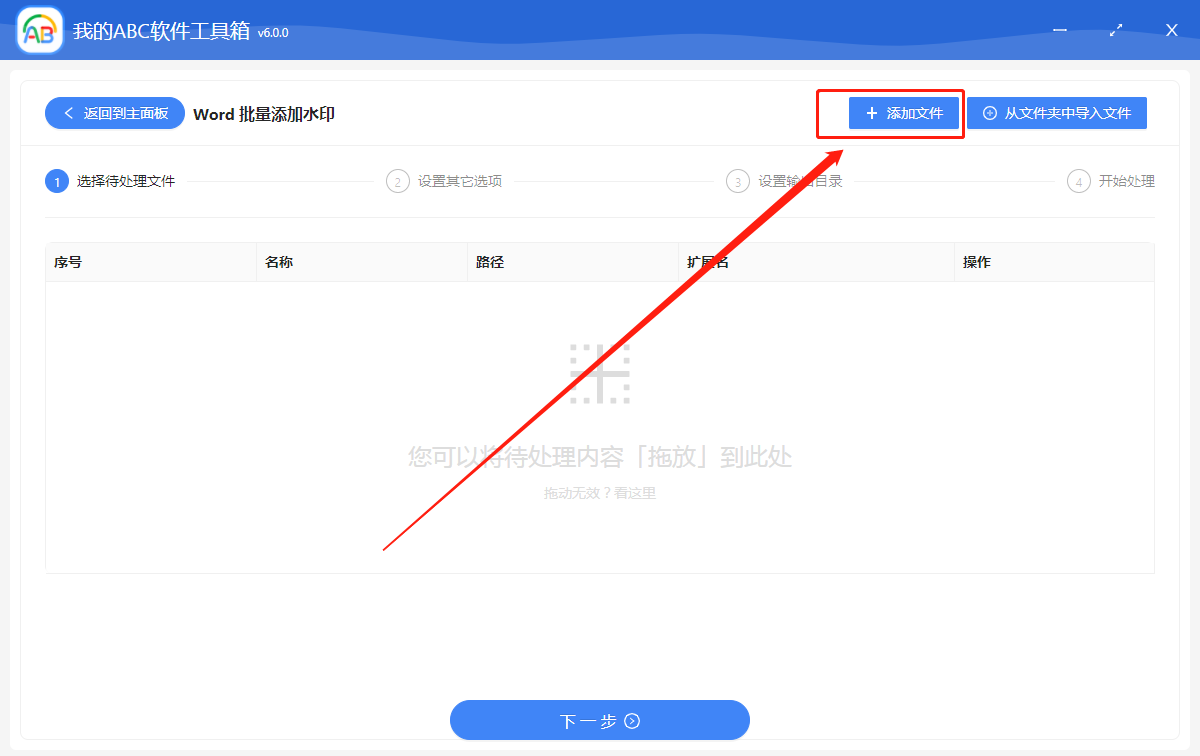1200x756 pixels.
Task: Click the dashed drop-zone icon in file area
Action: pyautogui.click(x=599, y=373)
